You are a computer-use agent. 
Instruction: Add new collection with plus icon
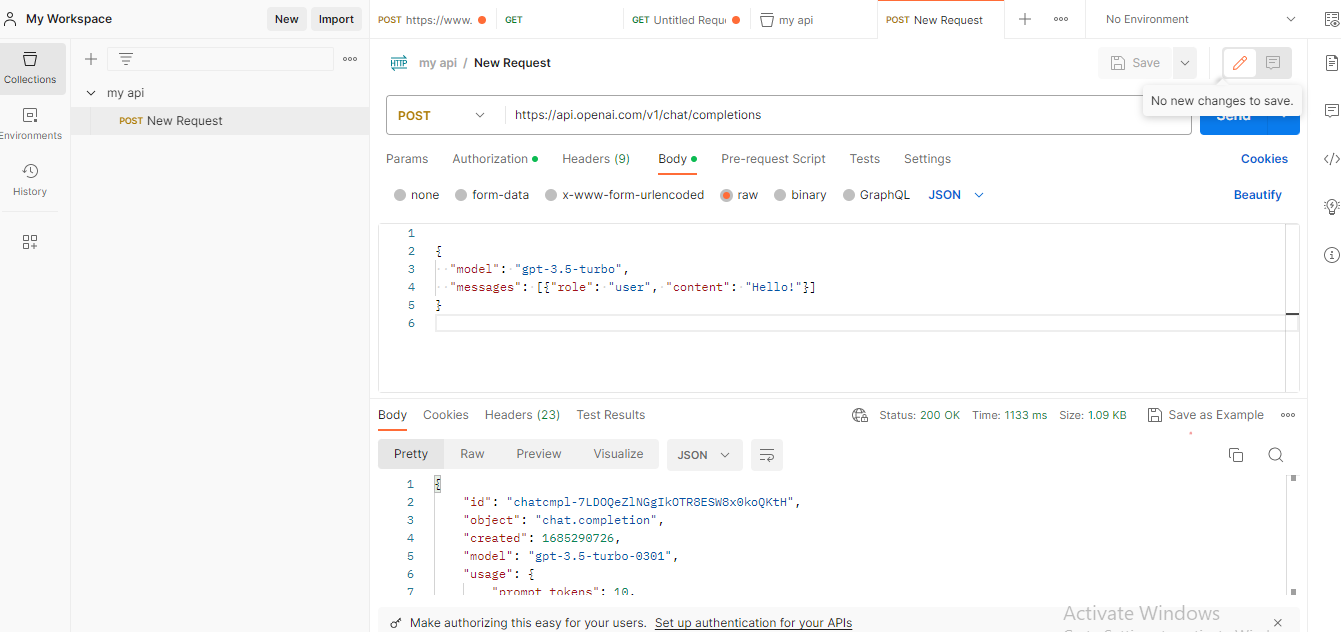click(x=91, y=59)
